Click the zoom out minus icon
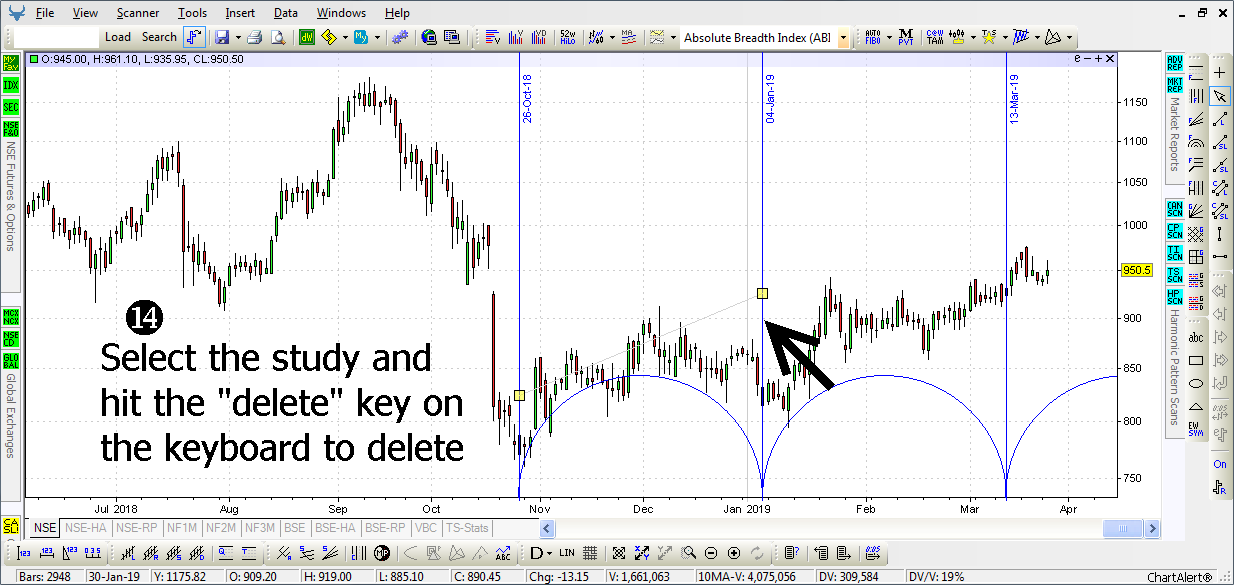 click(711, 552)
